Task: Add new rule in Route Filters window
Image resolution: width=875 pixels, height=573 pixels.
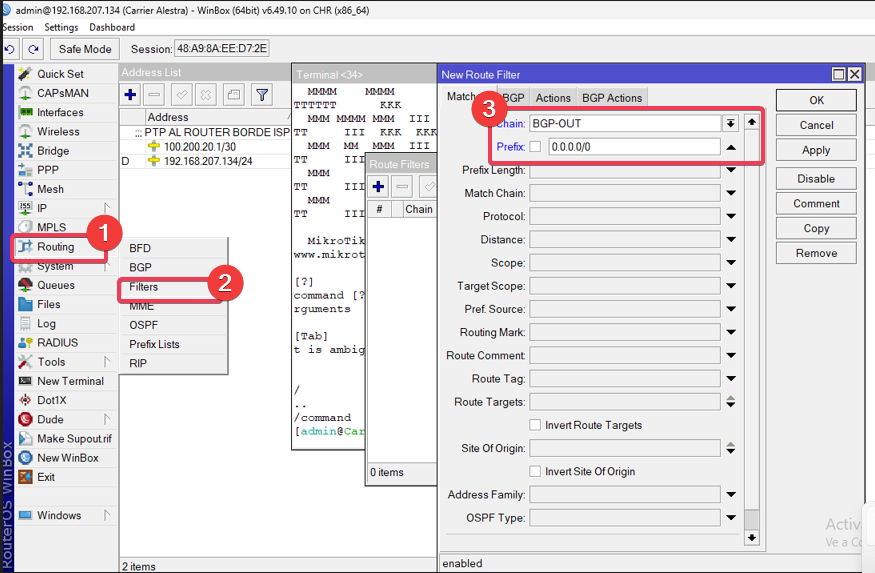Action: [379, 186]
